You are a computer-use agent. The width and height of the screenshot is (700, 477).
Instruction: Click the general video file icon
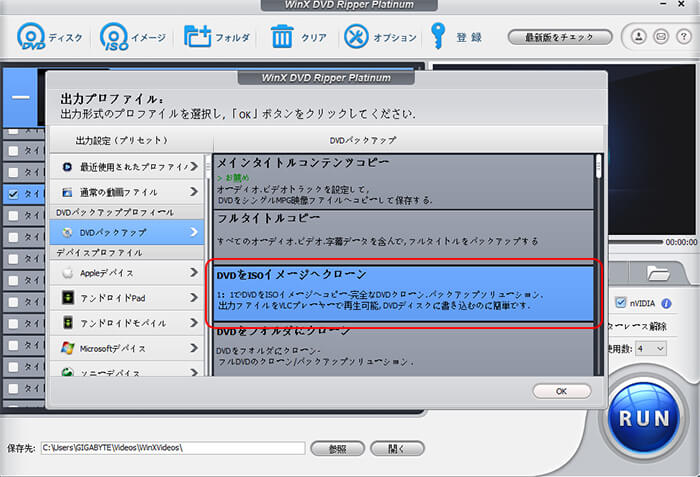[x=67, y=192]
